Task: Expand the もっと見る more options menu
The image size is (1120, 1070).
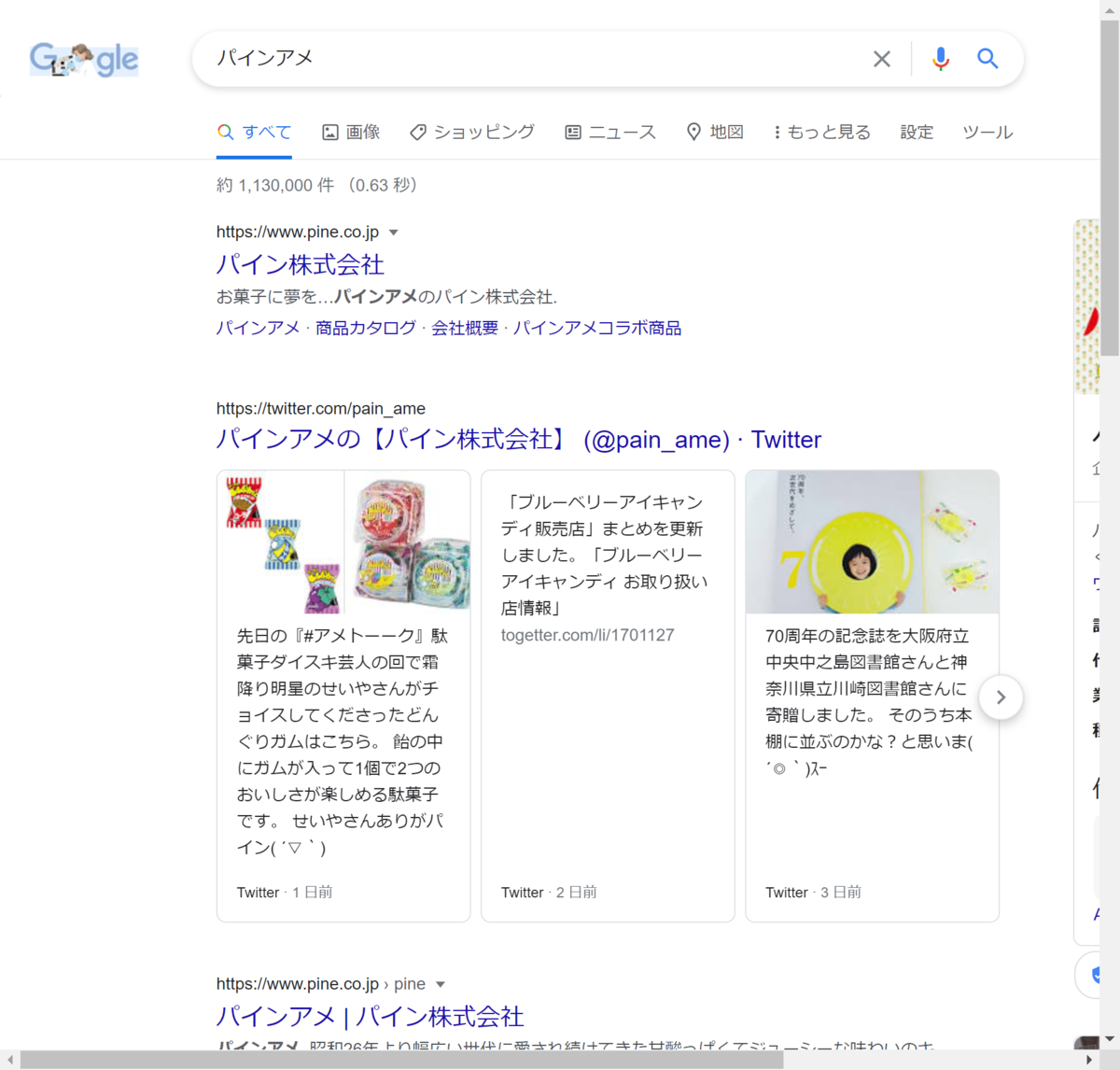Action: point(820,132)
